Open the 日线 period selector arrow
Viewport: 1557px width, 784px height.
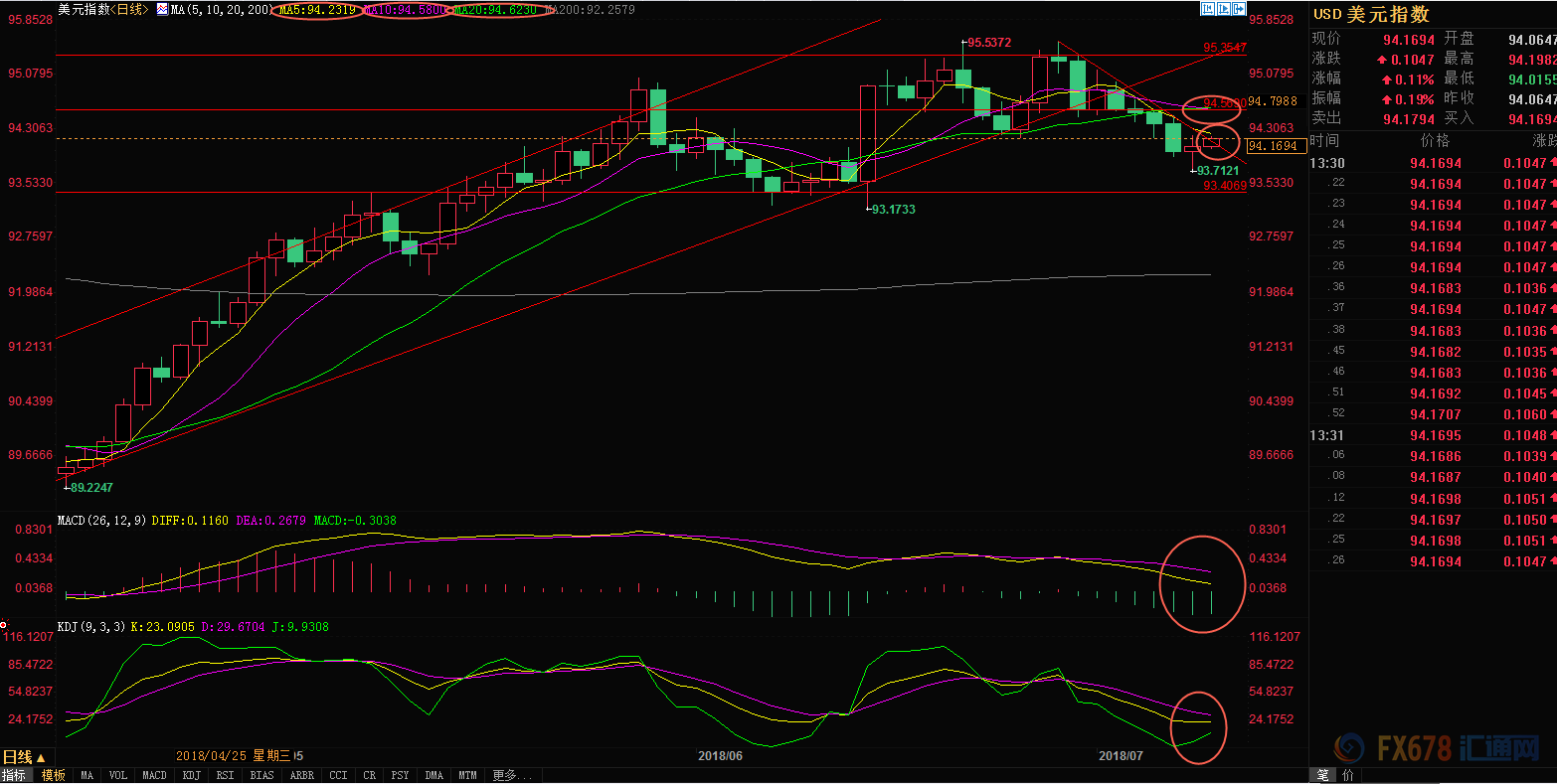point(43,758)
